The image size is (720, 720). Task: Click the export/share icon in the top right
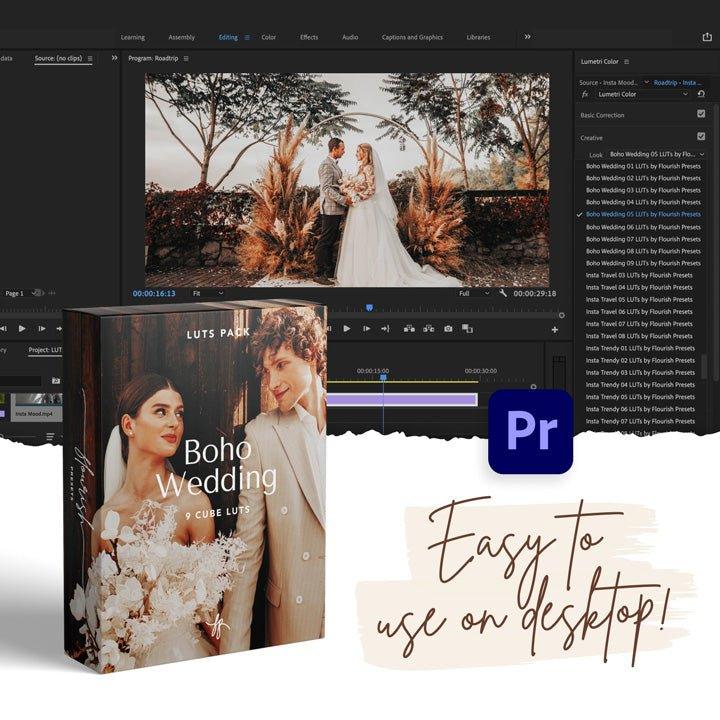[708, 37]
